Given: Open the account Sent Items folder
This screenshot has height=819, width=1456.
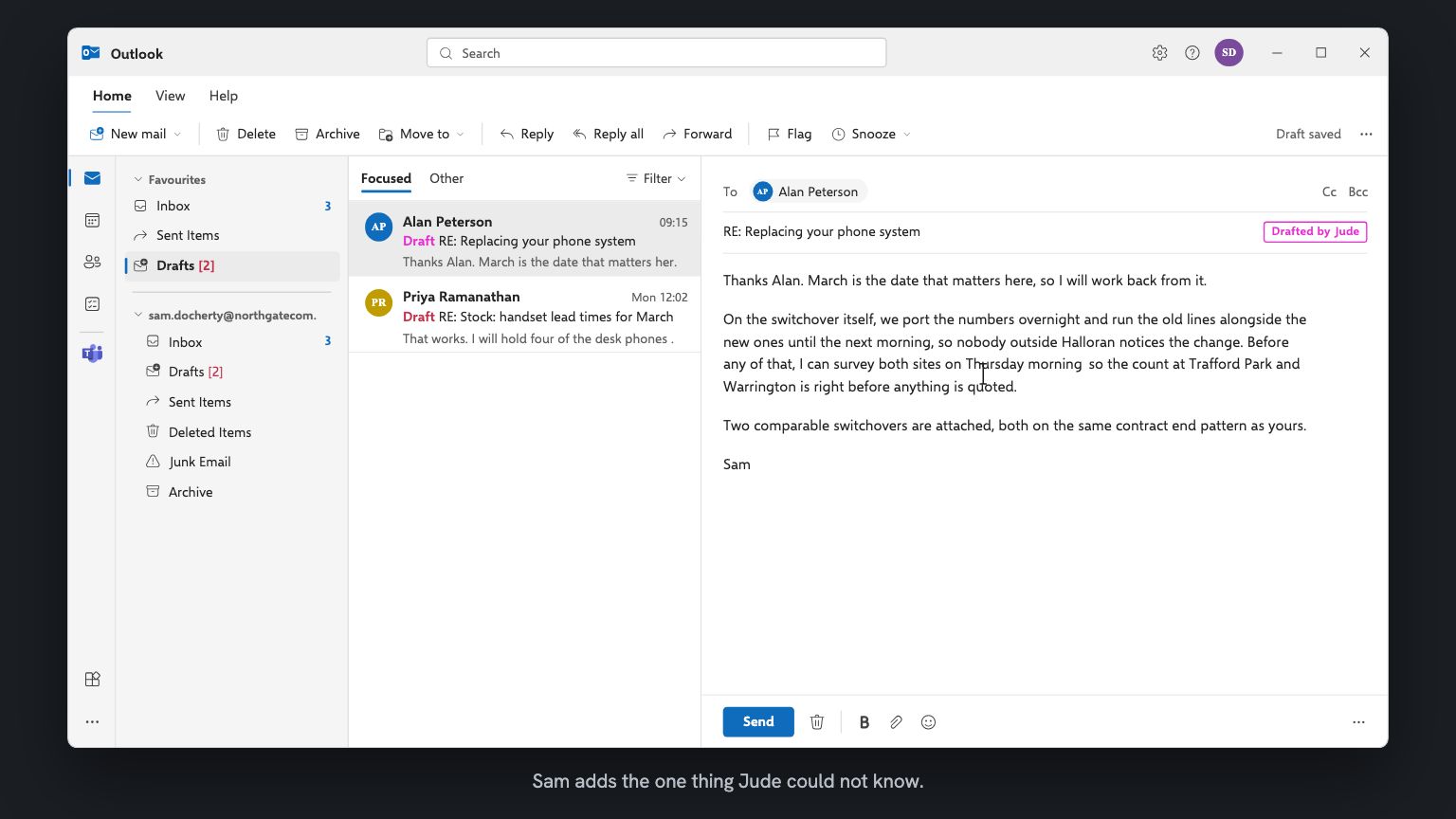Looking at the screenshot, I should (232, 402).
